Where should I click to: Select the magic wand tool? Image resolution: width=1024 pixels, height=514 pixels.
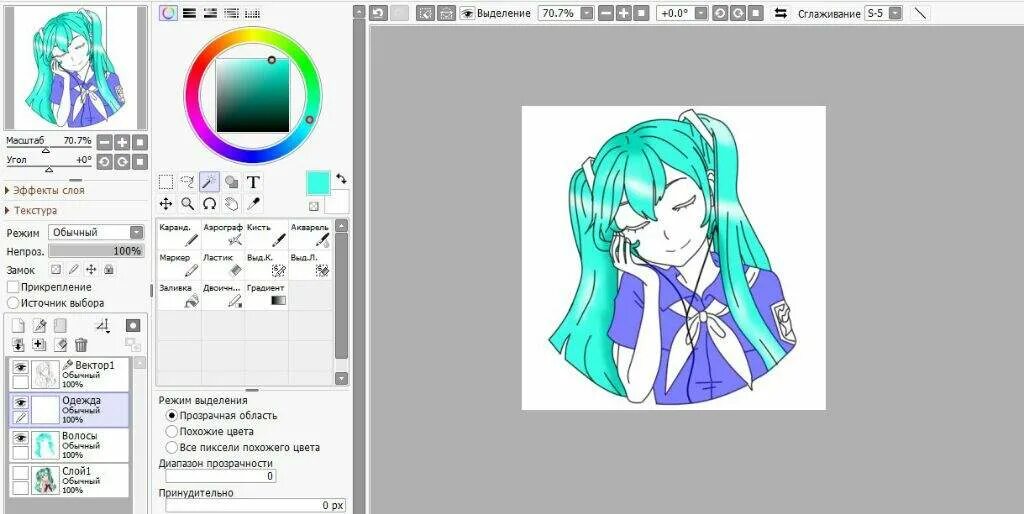pyautogui.click(x=209, y=182)
